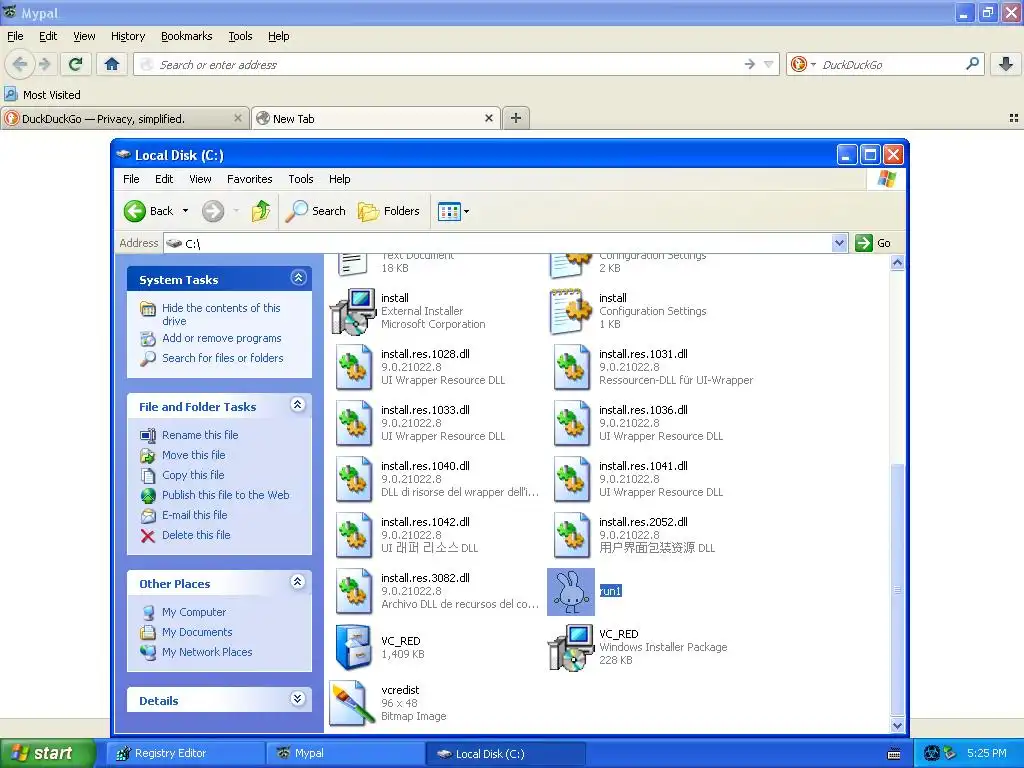Select install Configuration Settings file

coord(630,311)
